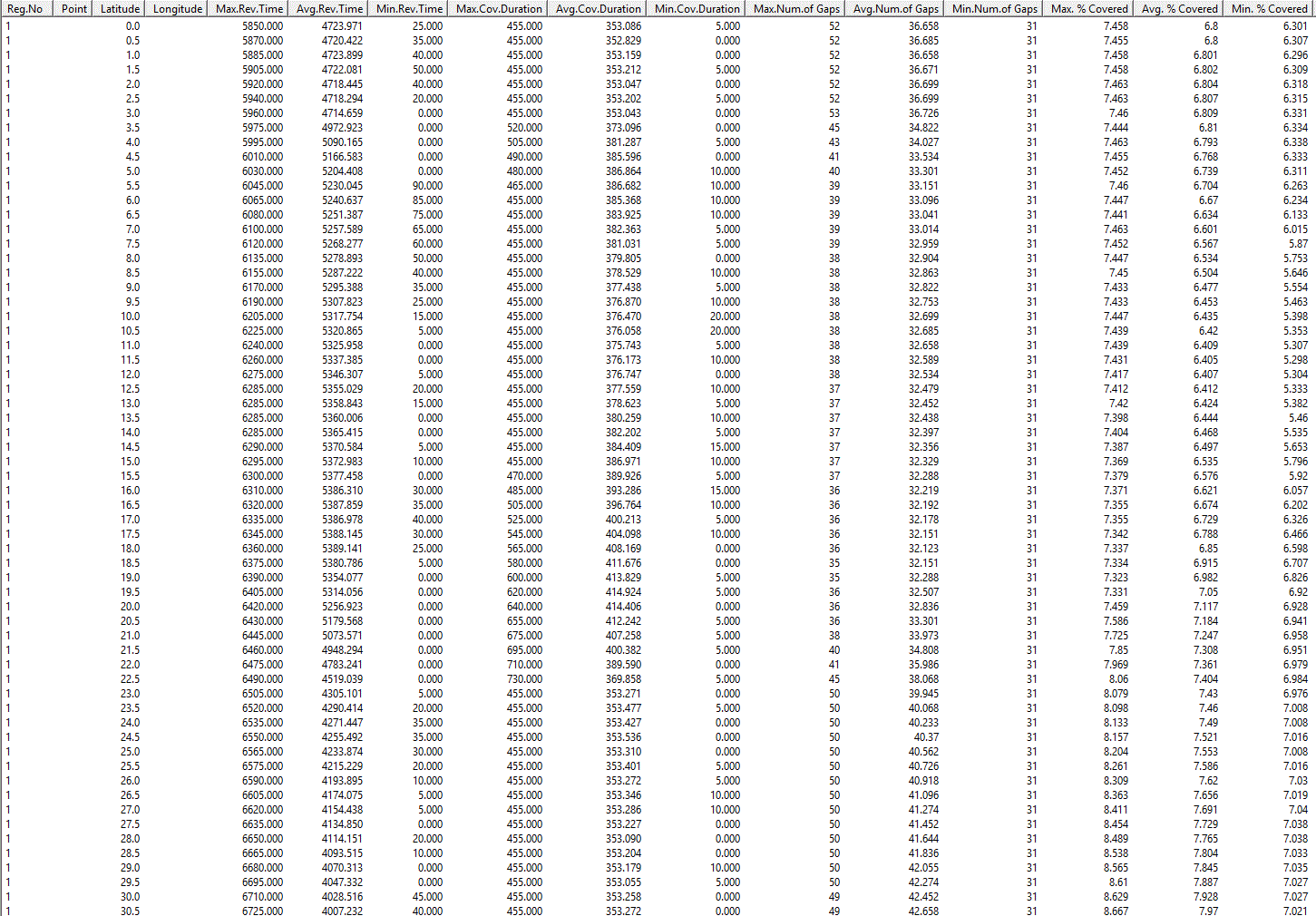Click the Avg.Num.of Gaps column header
Screen dimensions: 1316x916
(895, 8)
